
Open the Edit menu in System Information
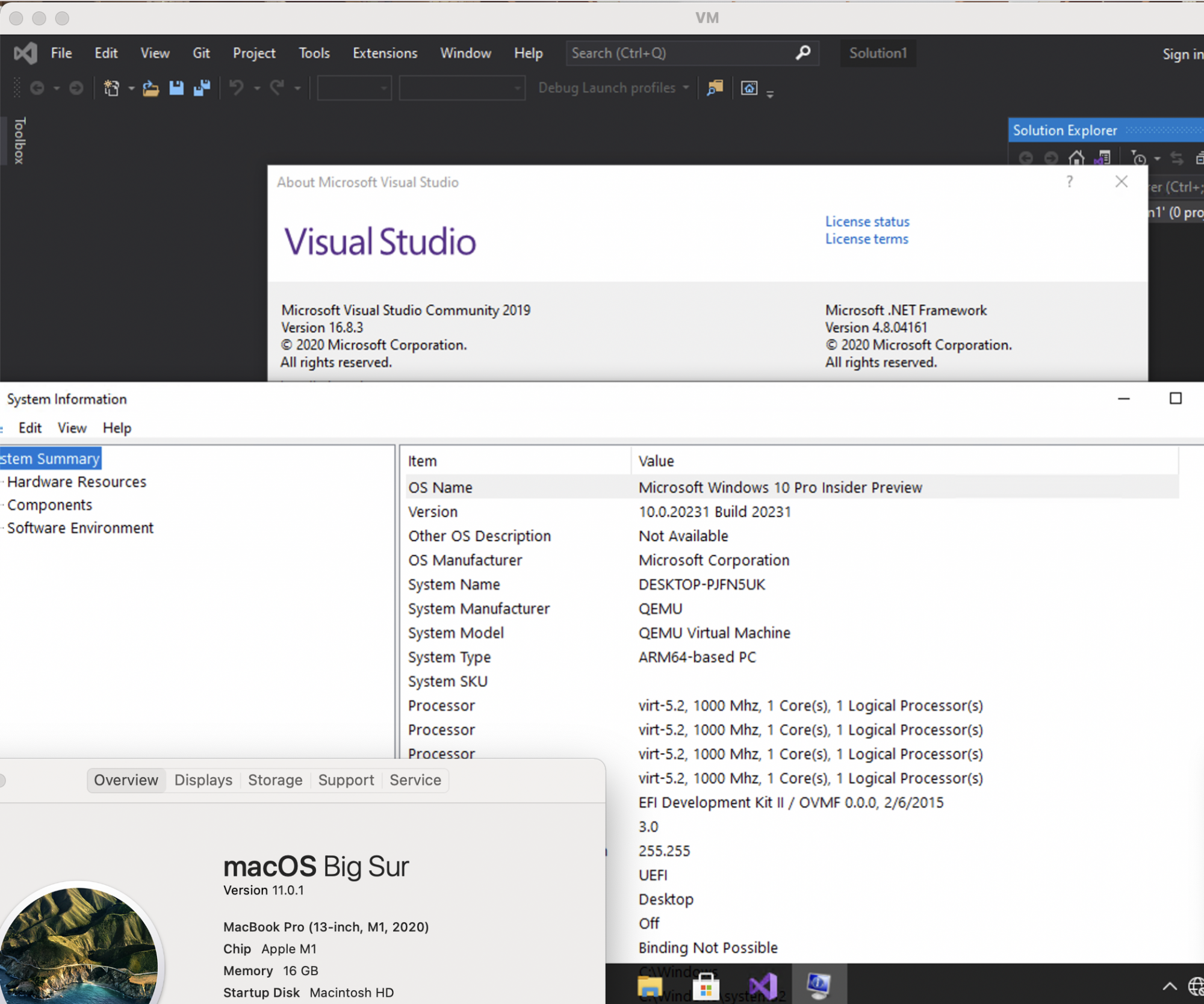[30, 428]
